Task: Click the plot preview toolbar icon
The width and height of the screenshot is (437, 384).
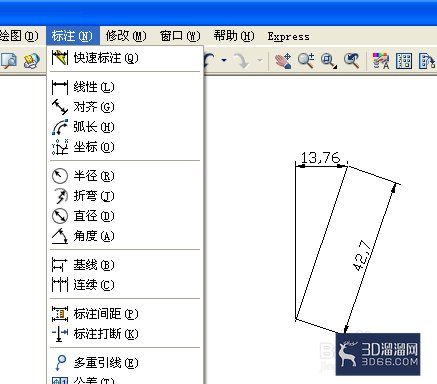Action: coord(9,61)
